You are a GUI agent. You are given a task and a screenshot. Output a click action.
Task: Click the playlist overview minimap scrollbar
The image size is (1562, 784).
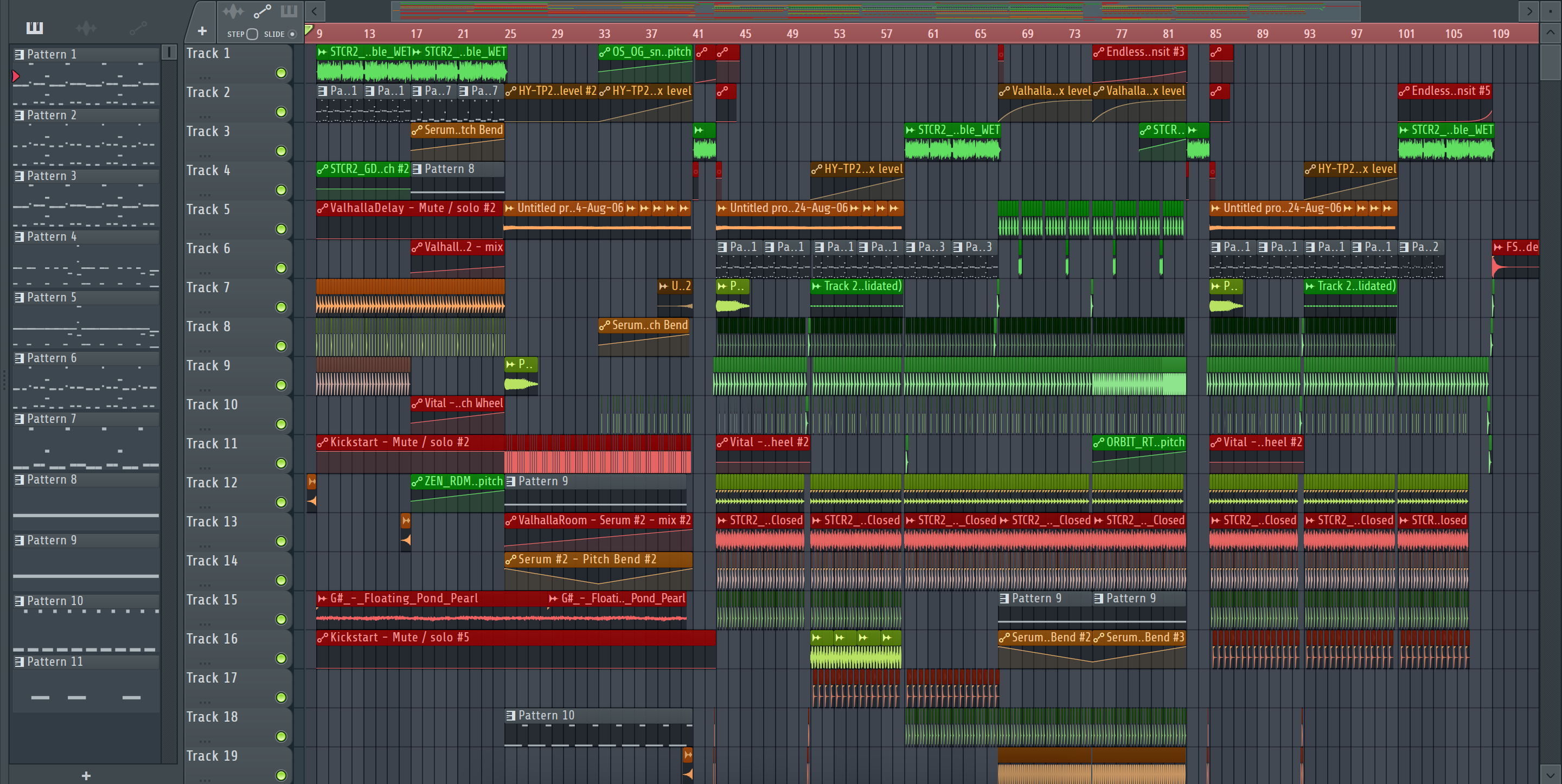coord(875,10)
